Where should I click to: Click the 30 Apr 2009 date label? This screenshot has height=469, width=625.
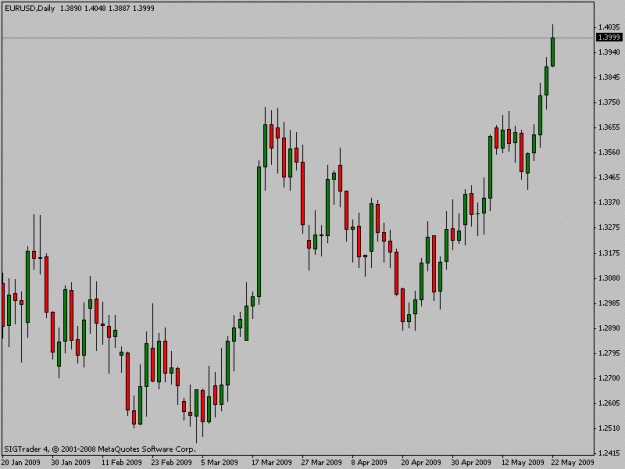[471, 463]
